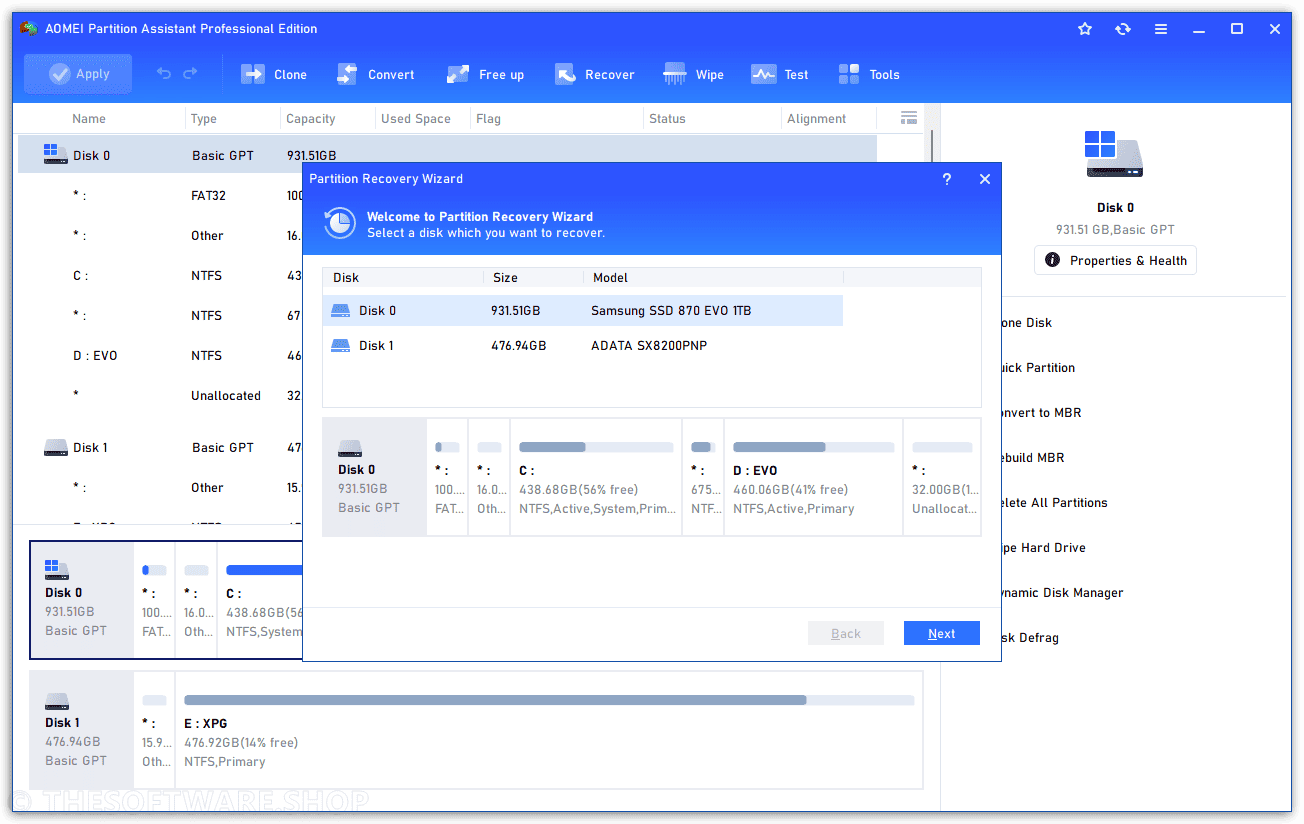Select Disk 1 ADATA in the wizard list
Viewport: 1304px width, 824px height.
(583, 346)
